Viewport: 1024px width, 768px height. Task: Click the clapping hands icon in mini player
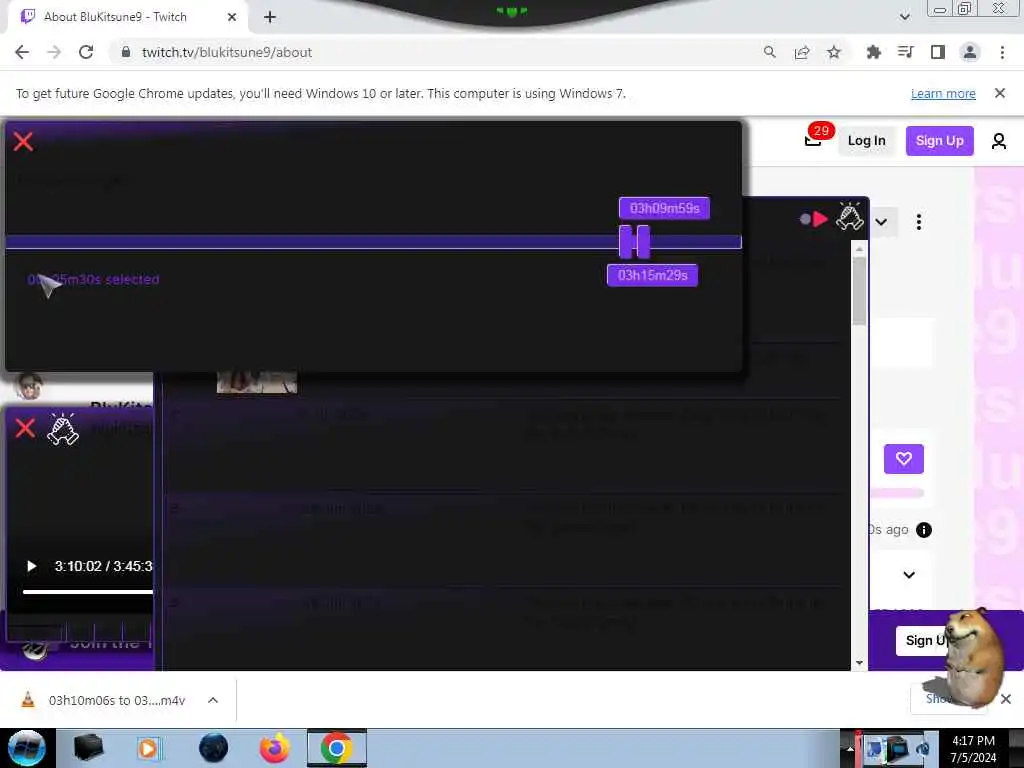(63, 430)
